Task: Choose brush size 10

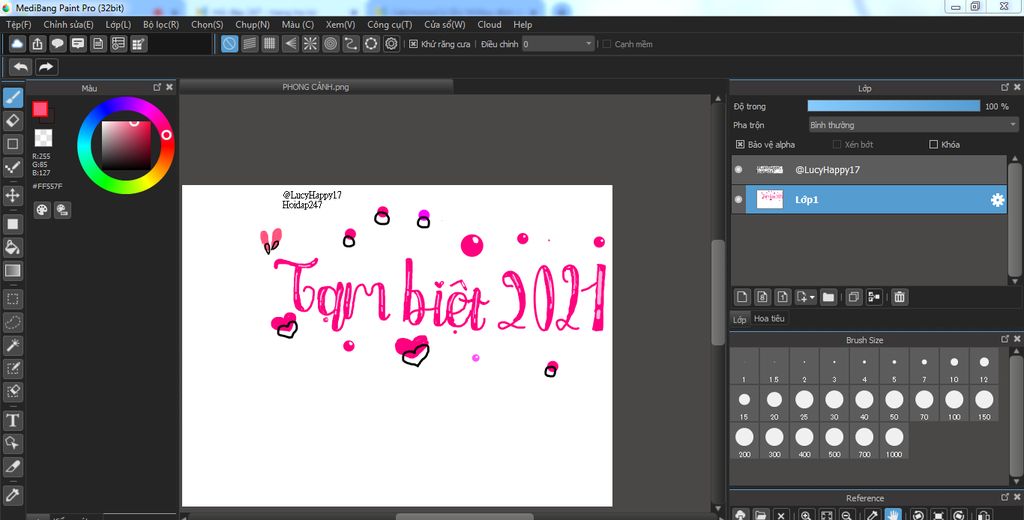Action: click(954, 366)
